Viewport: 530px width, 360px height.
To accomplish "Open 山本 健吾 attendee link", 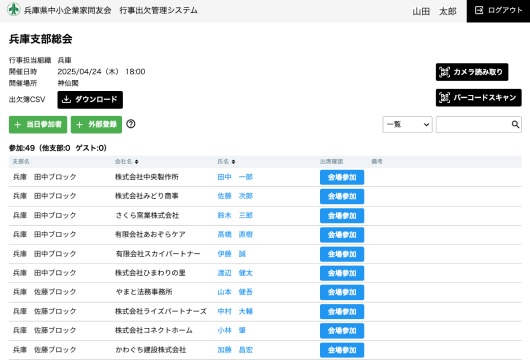I will (235, 292).
